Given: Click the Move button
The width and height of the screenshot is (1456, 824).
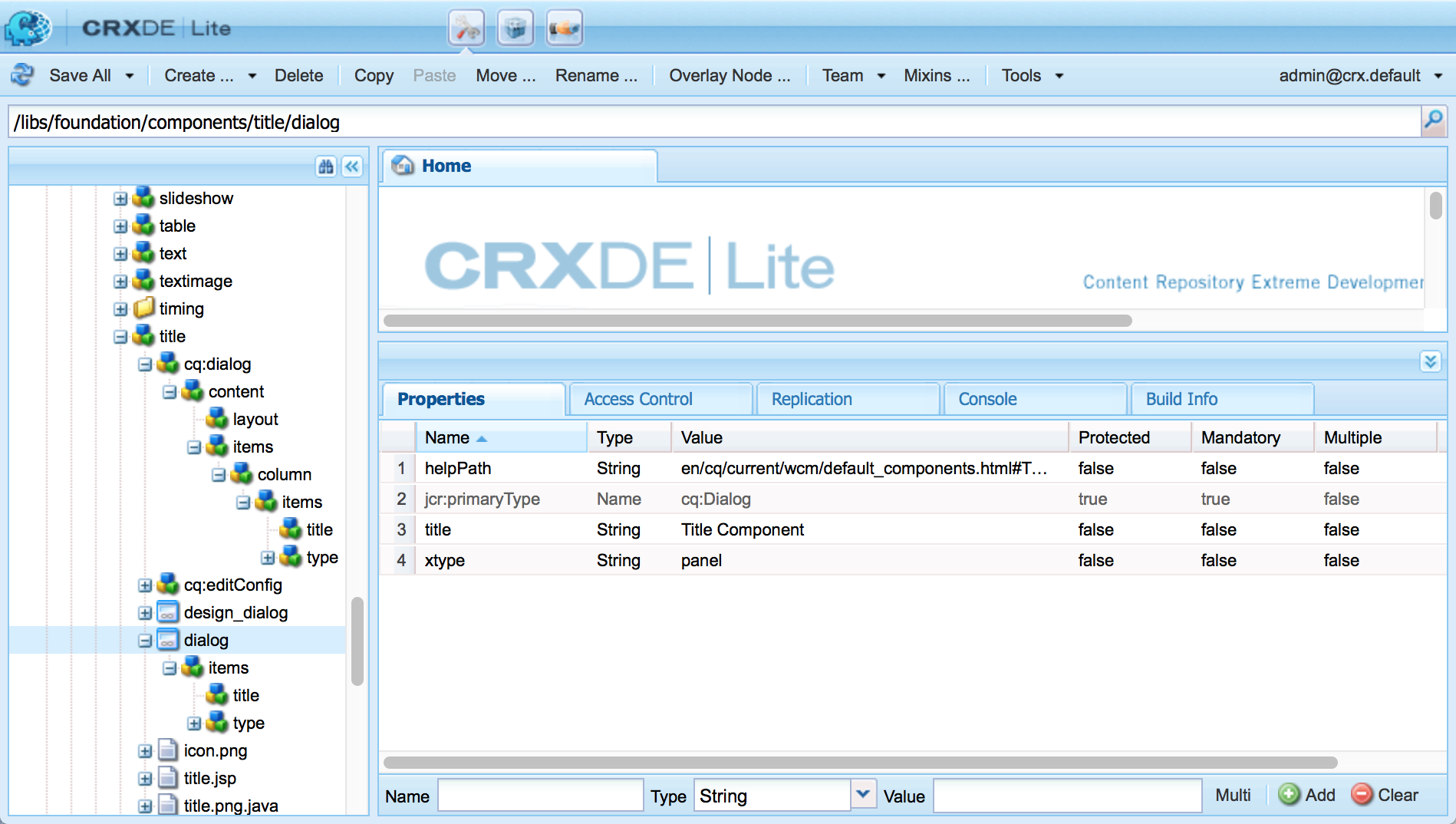Looking at the screenshot, I should (506, 75).
